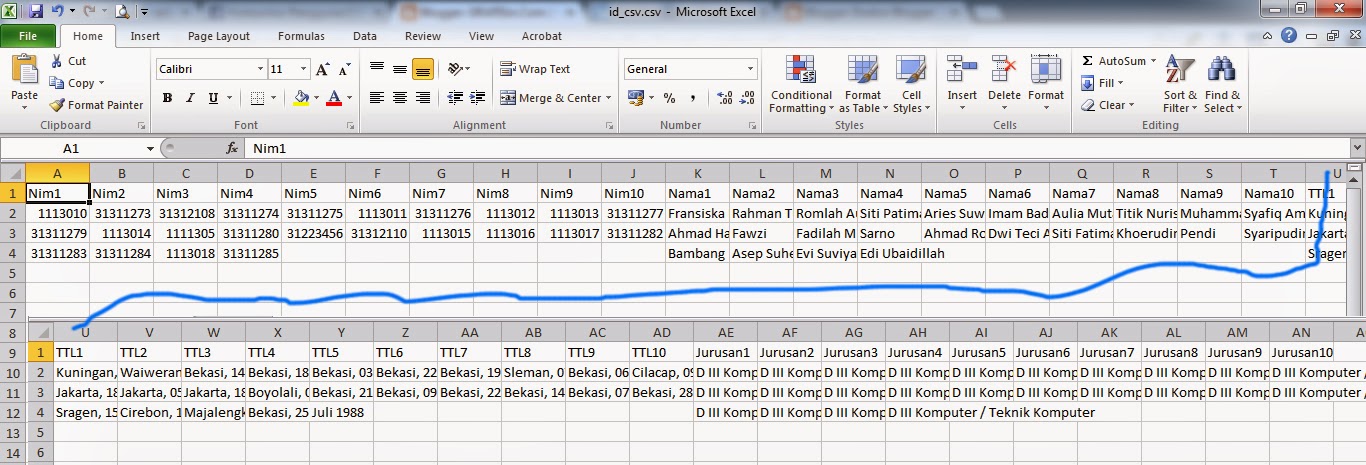Screen dimensions: 1366x465
Task: Toggle Italic formatting
Action: pyautogui.click(x=190, y=98)
